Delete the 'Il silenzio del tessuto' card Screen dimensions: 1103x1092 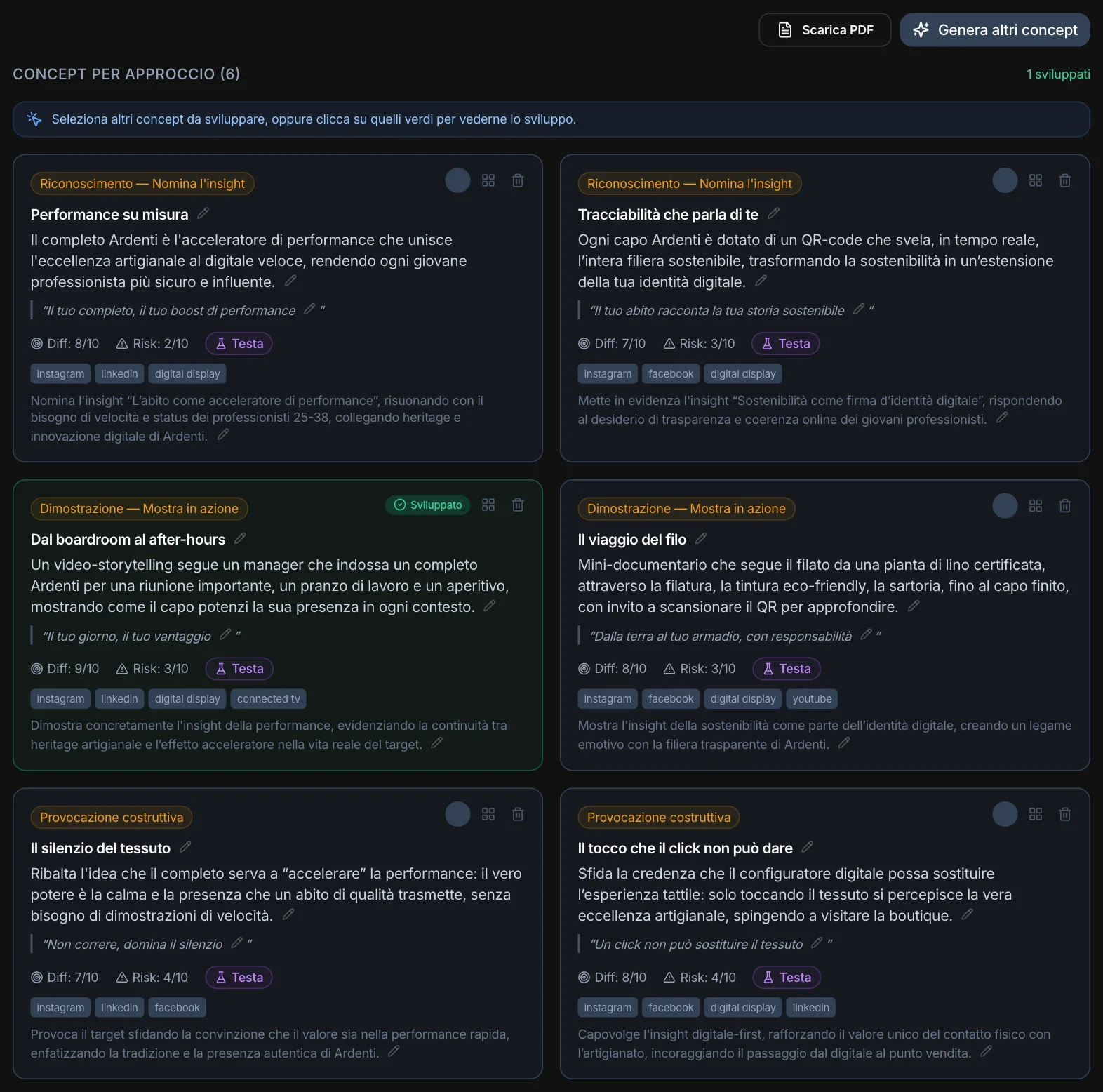coord(518,814)
